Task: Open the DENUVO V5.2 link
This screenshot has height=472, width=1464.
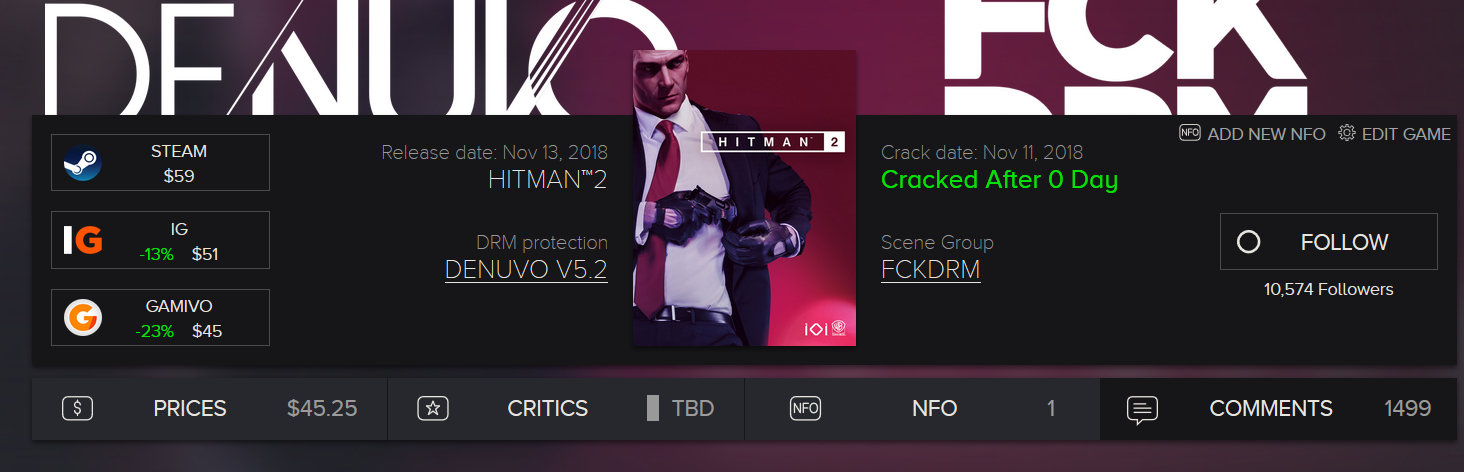Action: (526, 270)
